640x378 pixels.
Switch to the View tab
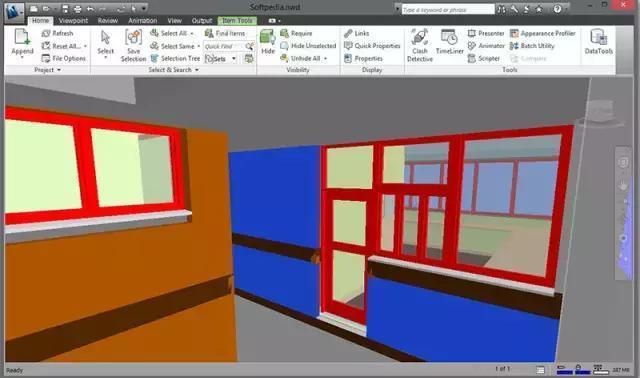174,20
